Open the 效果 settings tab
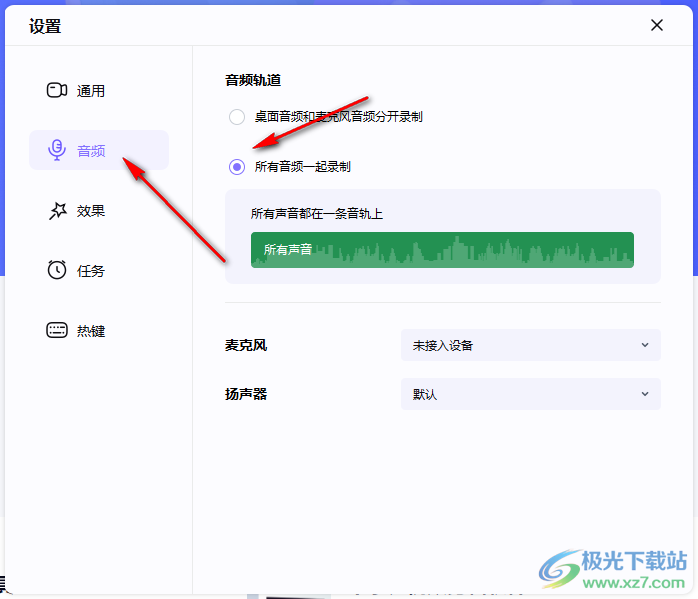698x599 pixels. [91, 211]
